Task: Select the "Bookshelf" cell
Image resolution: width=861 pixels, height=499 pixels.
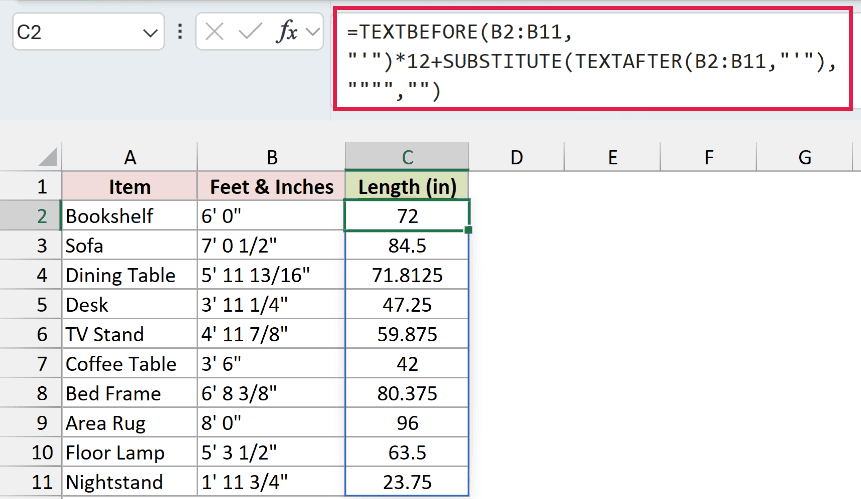Action: 130,216
